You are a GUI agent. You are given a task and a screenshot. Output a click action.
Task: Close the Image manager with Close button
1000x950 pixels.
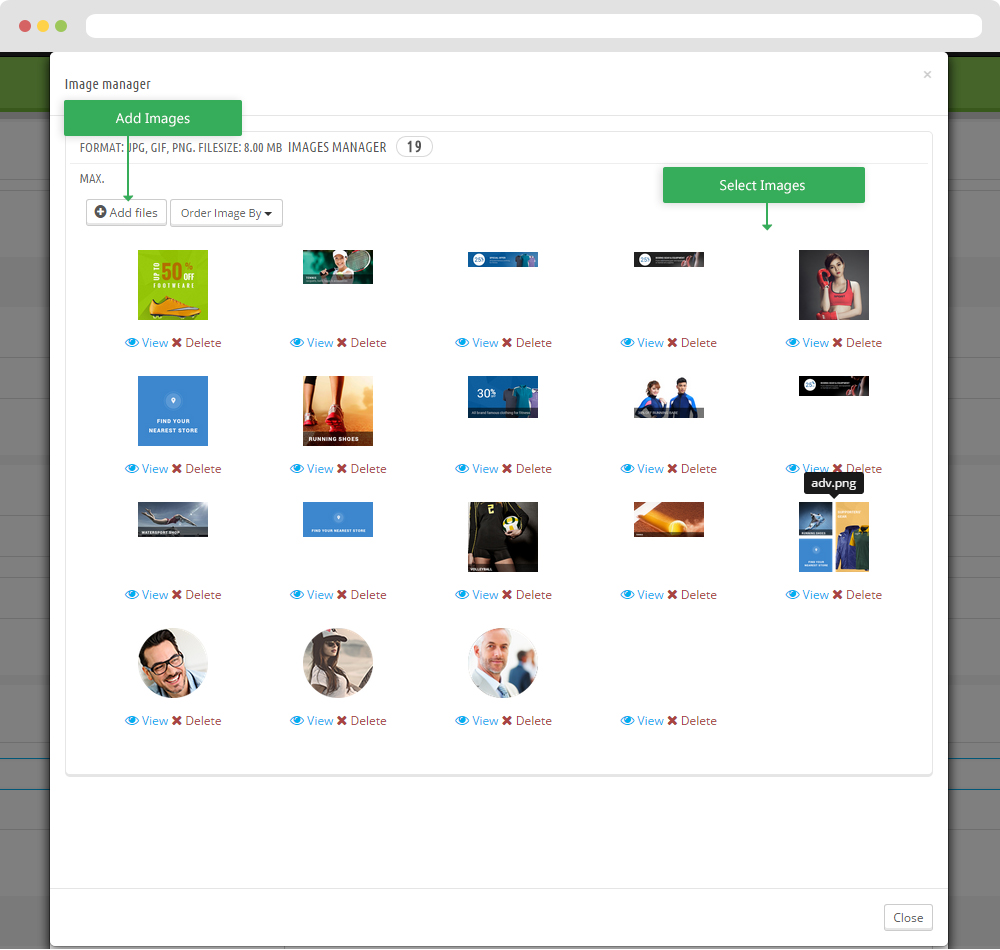[908, 918]
